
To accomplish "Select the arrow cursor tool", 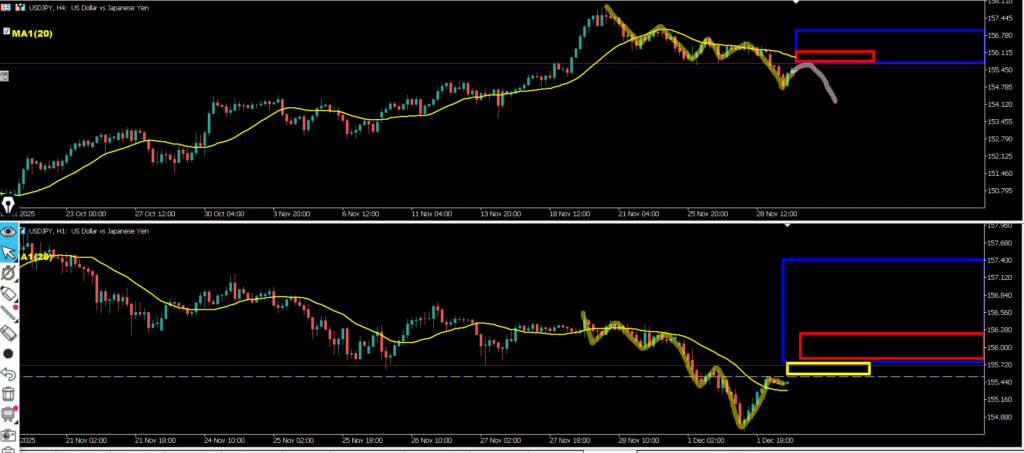I will point(9,251).
